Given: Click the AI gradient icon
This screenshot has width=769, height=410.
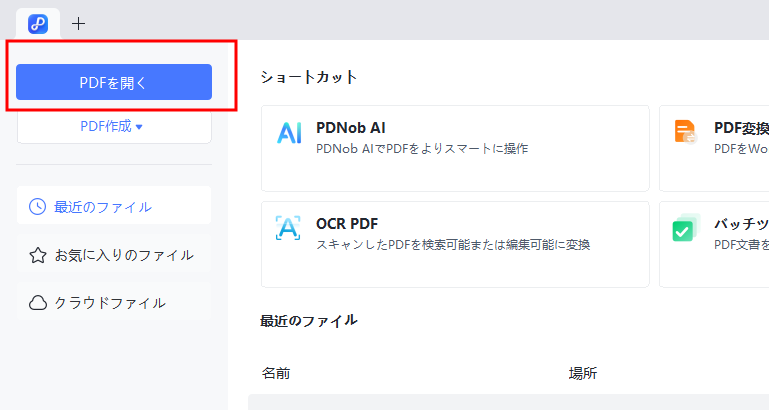Looking at the screenshot, I should point(289,133).
